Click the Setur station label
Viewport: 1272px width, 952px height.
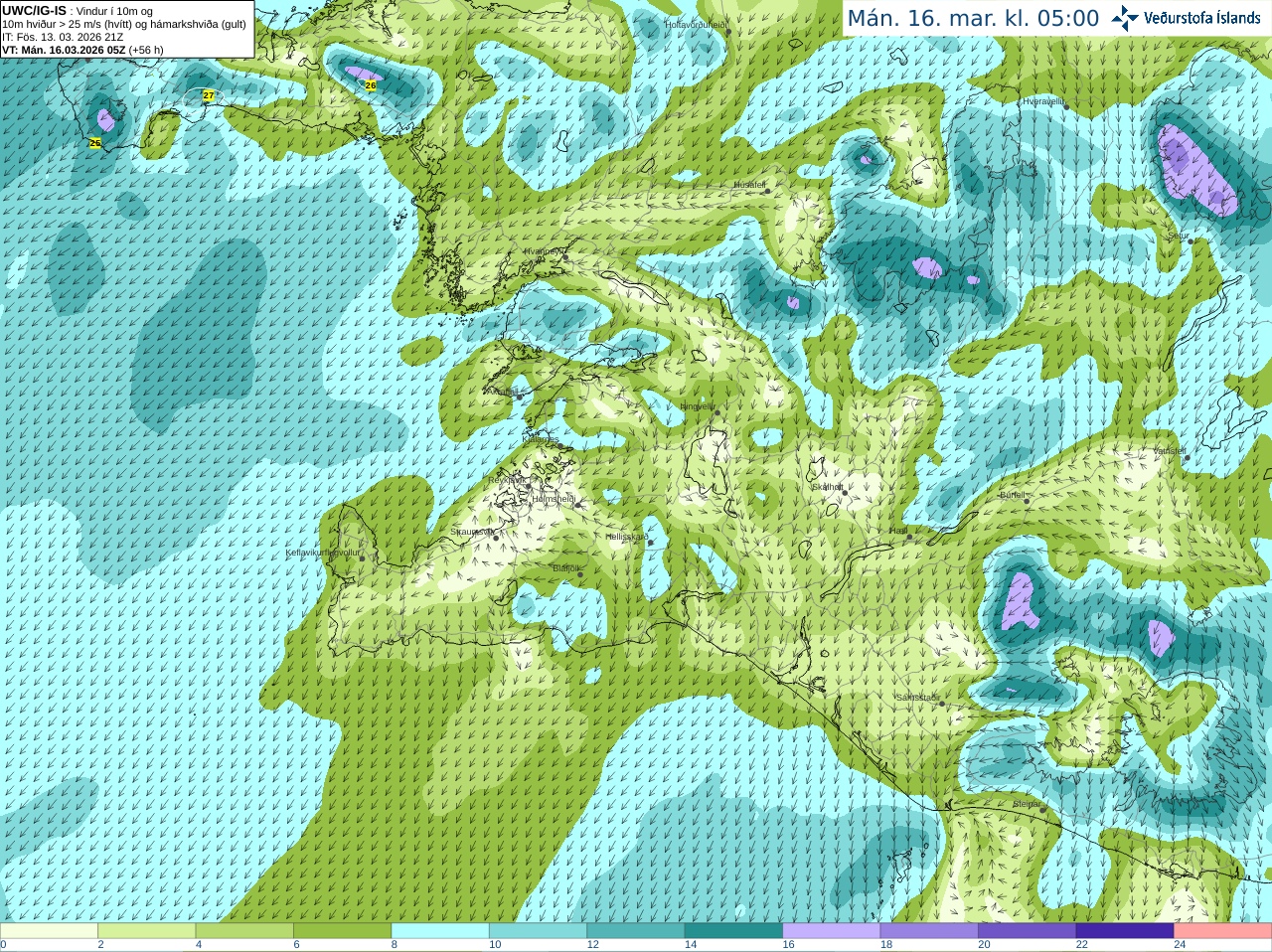coord(1178,237)
